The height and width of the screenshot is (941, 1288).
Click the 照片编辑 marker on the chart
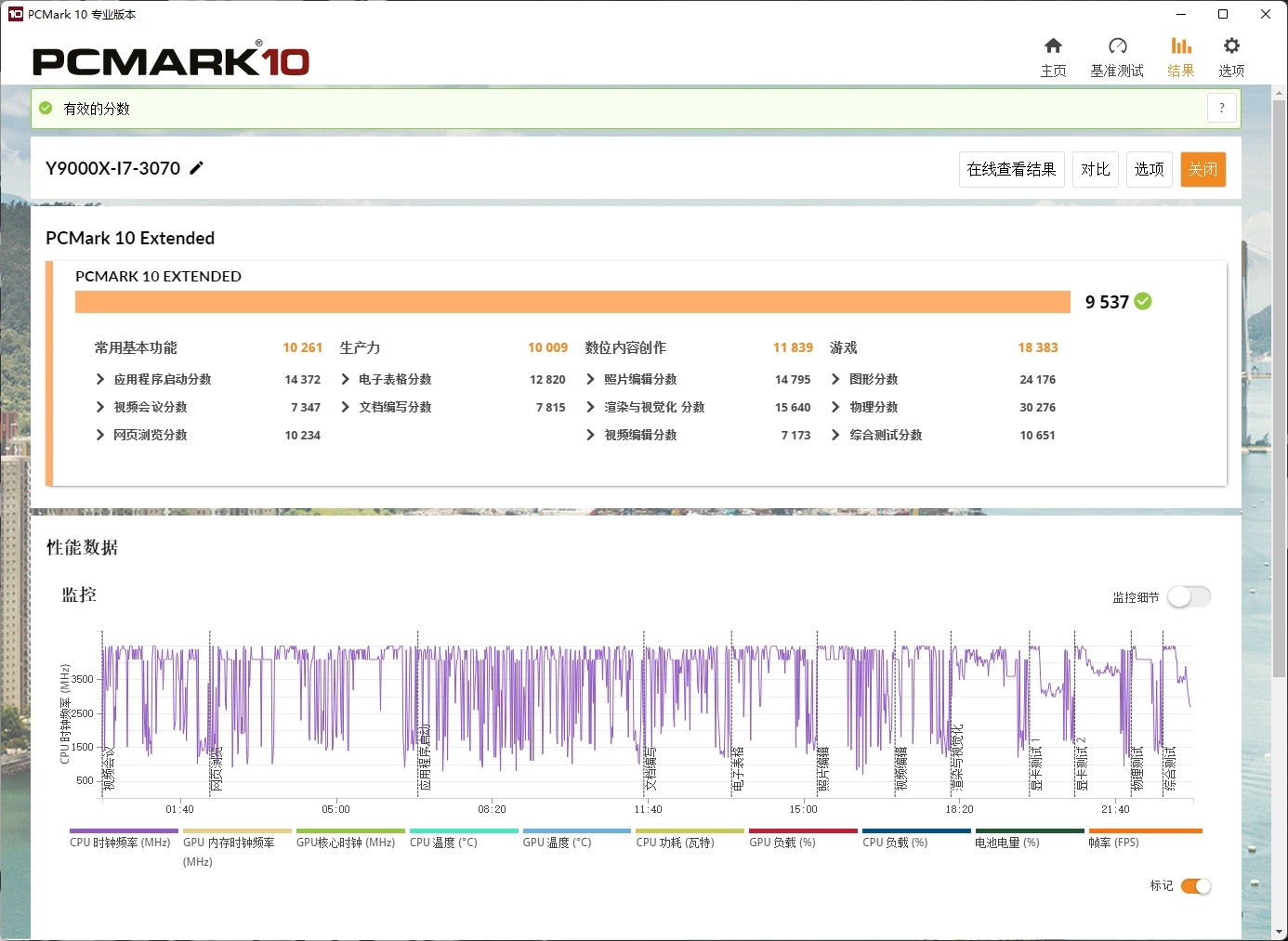824,768
